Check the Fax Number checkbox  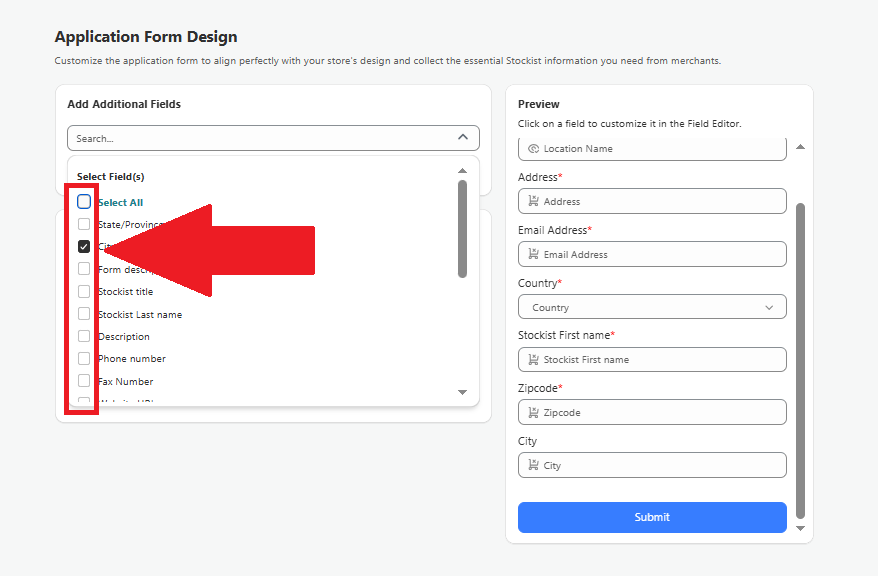click(x=84, y=381)
